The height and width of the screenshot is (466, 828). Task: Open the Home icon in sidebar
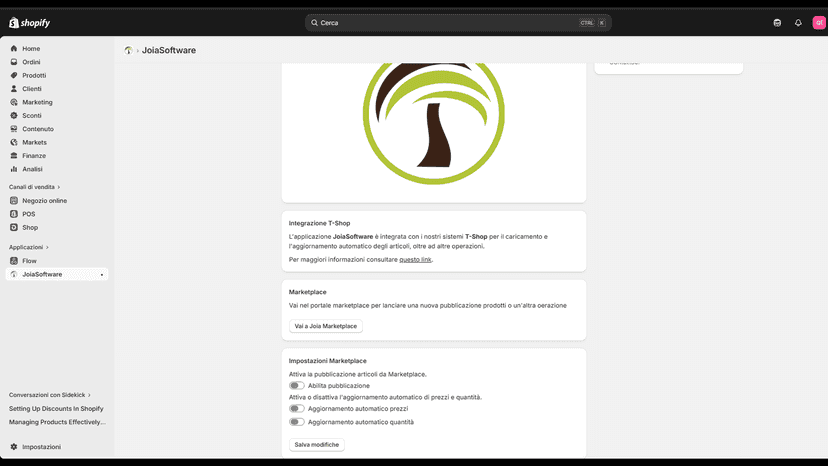(x=14, y=48)
